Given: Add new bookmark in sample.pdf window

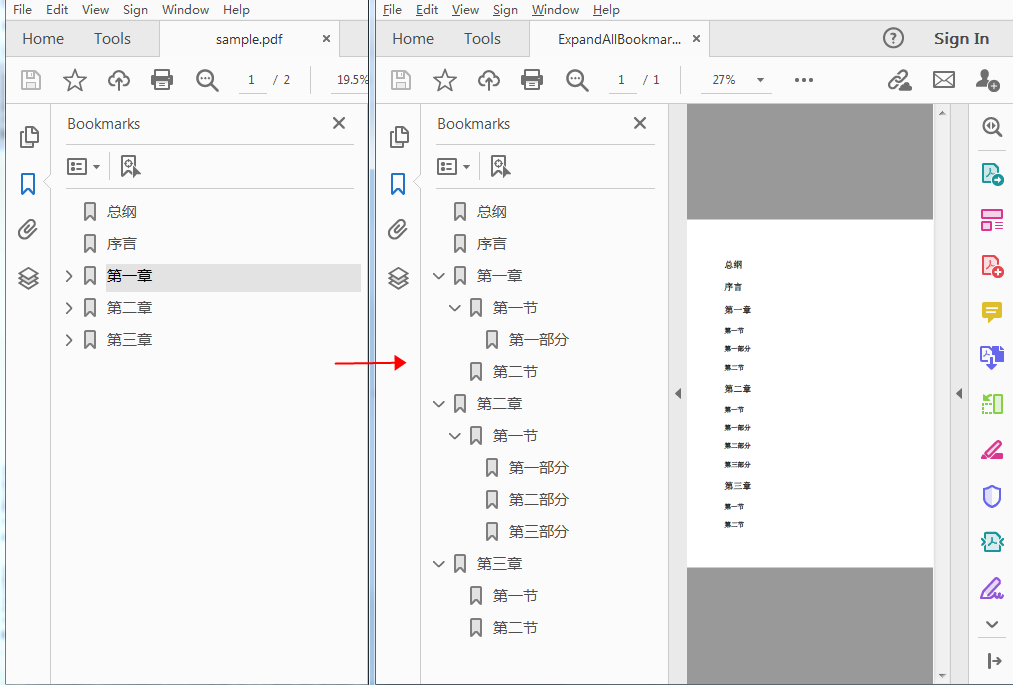Looking at the screenshot, I should pyautogui.click(x=130, y=166).
